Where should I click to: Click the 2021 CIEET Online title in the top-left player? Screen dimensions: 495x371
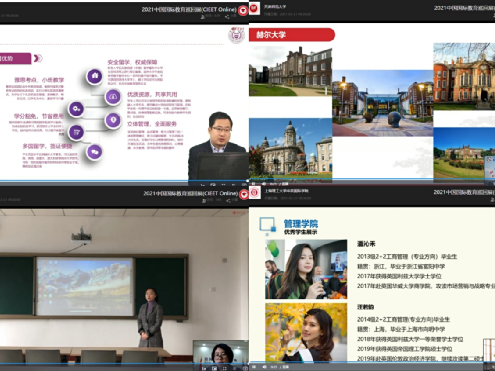coord(189,9)
